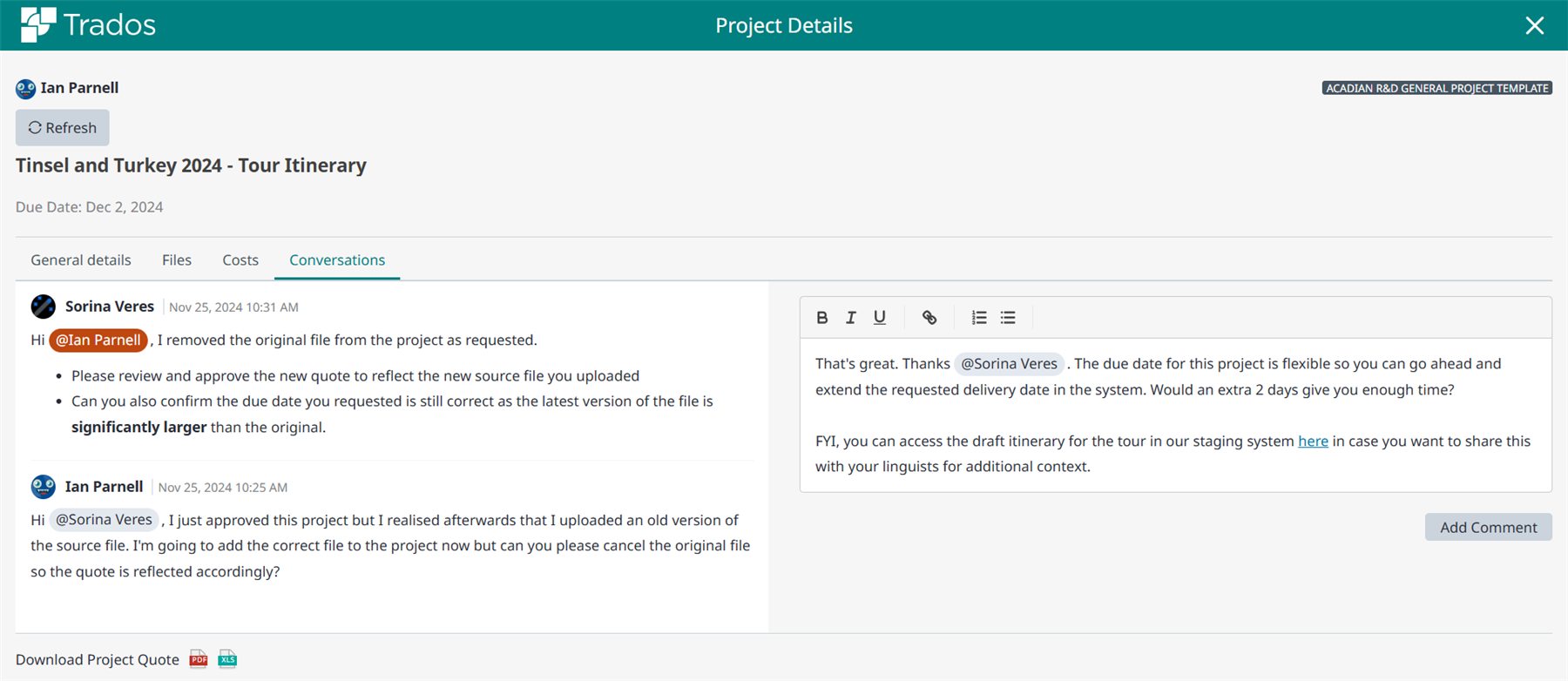
Task: Download project quote as PDF
Action: 199,659
